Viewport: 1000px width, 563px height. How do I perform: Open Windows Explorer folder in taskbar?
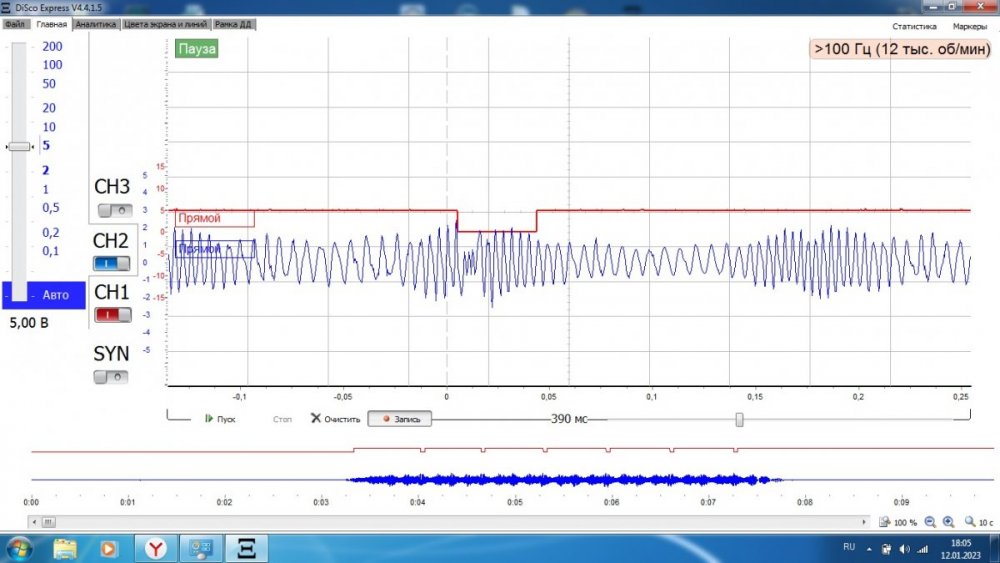(x=65, y=548)
